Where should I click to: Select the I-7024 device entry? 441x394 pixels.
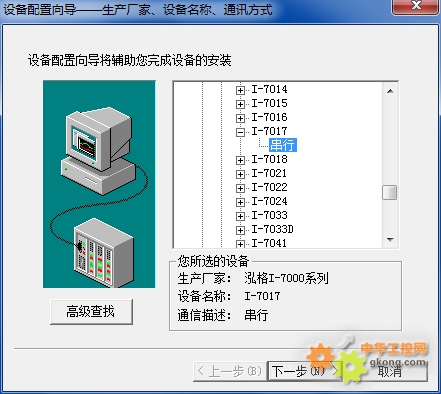(269, 201)
